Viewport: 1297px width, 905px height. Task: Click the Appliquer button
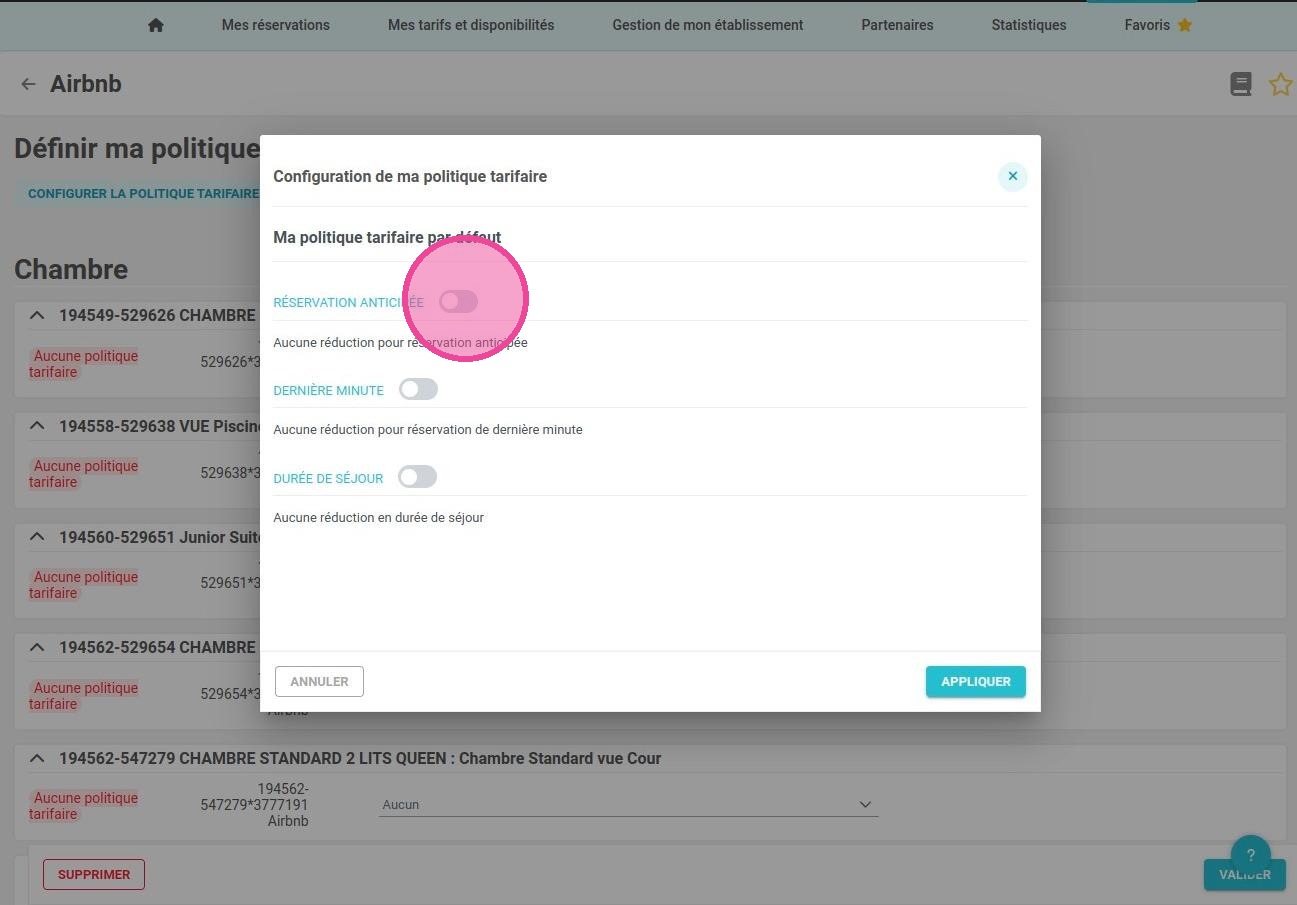click(976, 681)
